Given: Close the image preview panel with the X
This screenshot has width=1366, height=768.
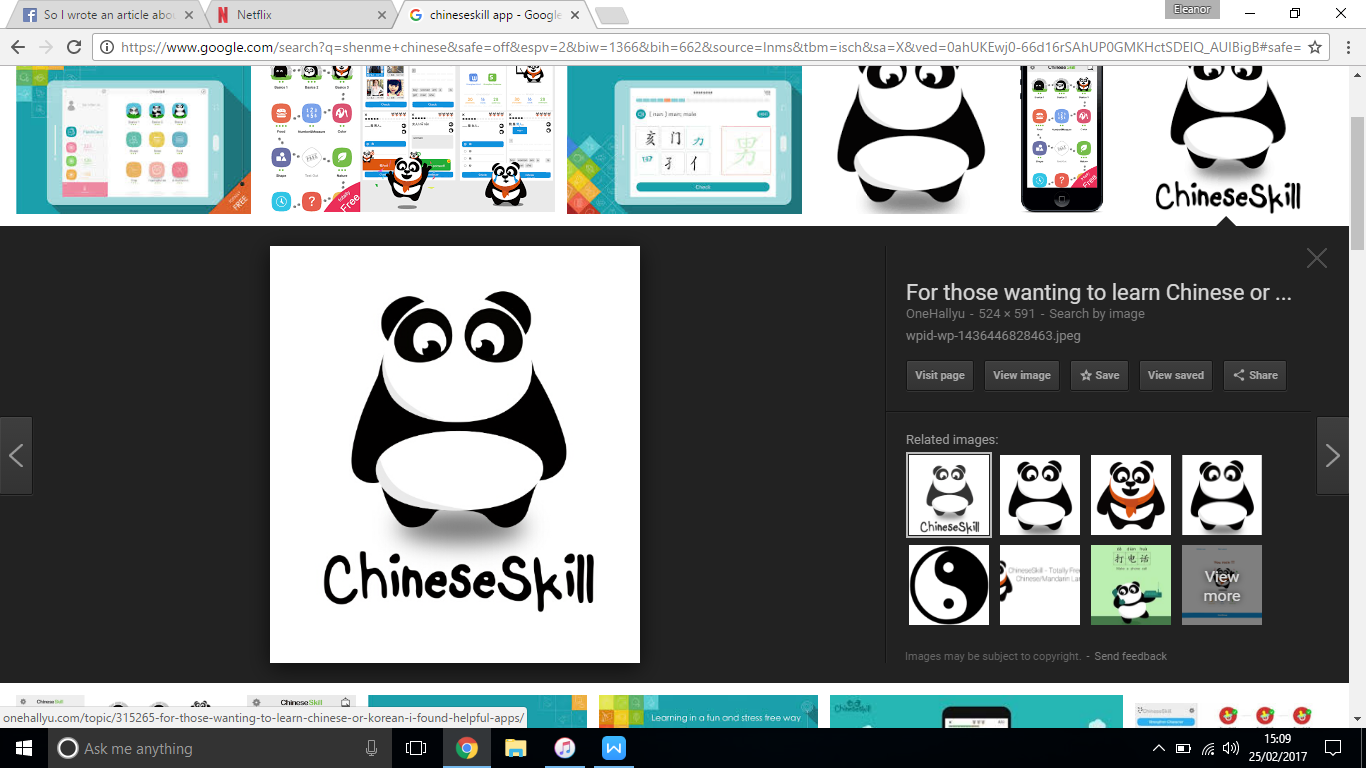Looking at the screenshot, I should click(1317, 258).
